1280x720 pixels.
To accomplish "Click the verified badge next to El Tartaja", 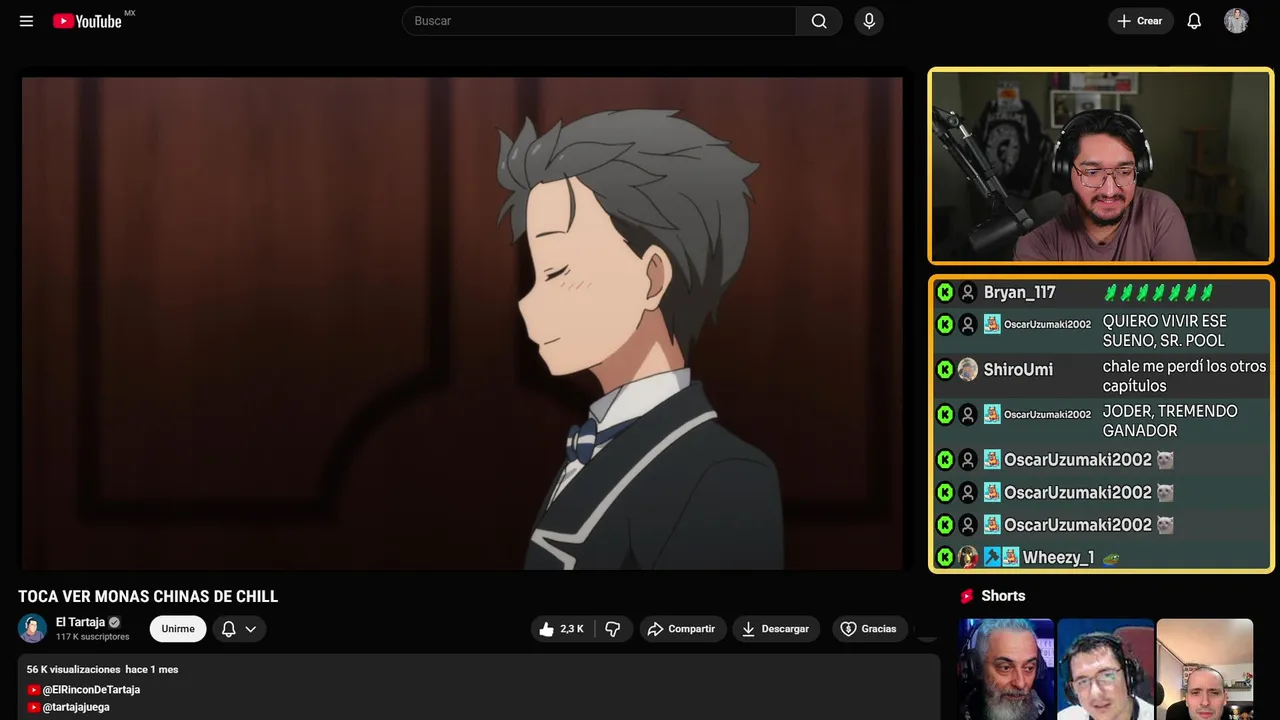I will 114,622.
